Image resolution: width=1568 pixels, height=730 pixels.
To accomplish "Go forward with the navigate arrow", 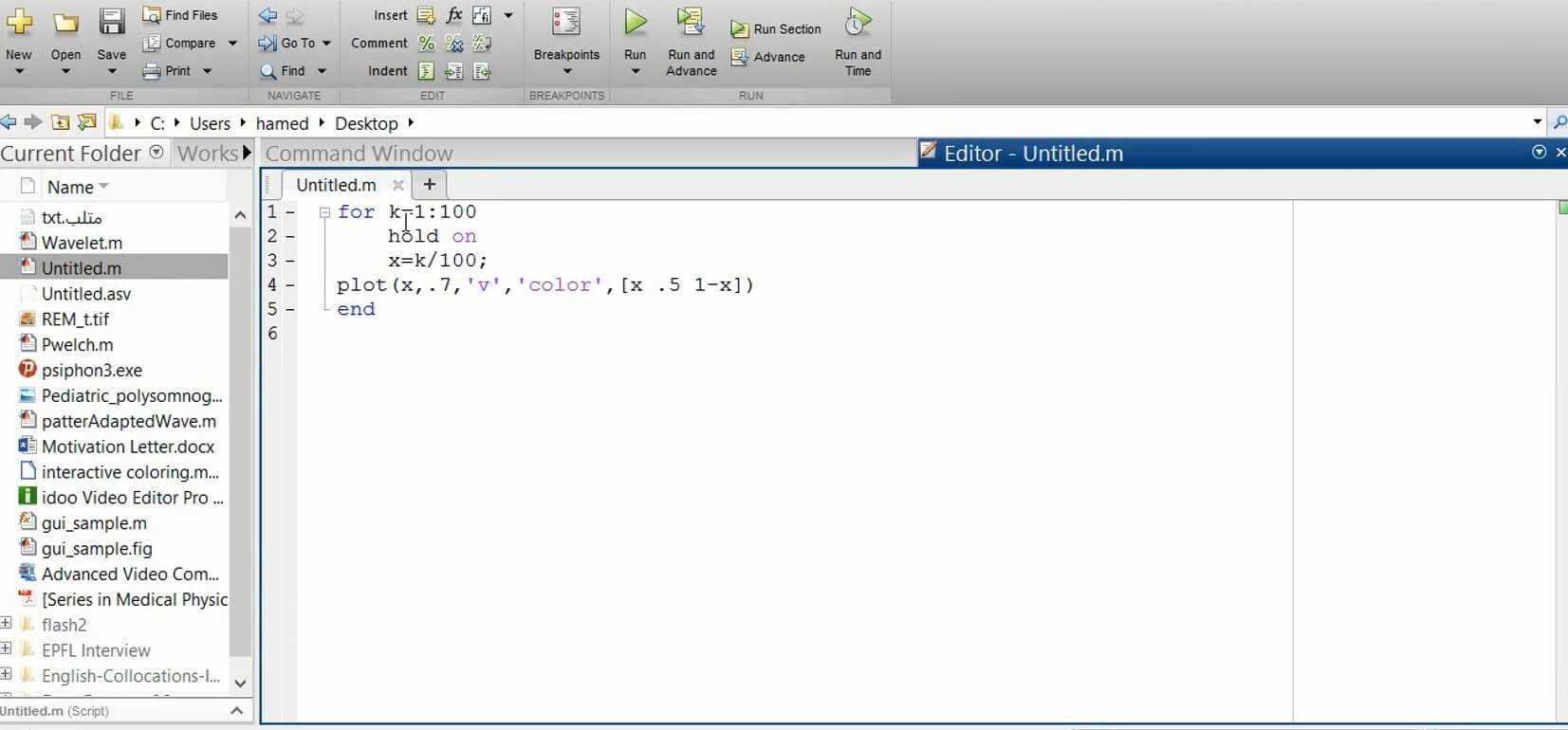I will [295, 15].
